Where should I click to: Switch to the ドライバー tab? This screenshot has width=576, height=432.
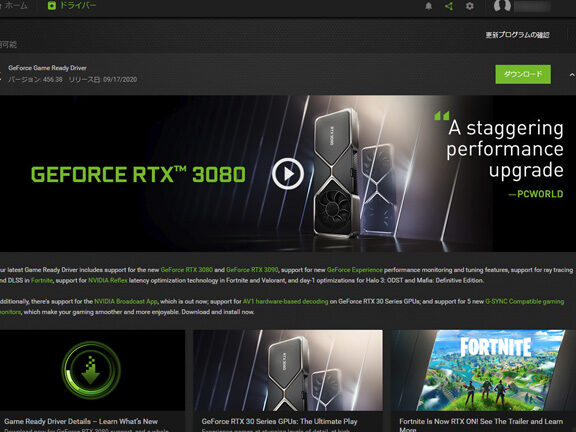click(x=72, y=6)
